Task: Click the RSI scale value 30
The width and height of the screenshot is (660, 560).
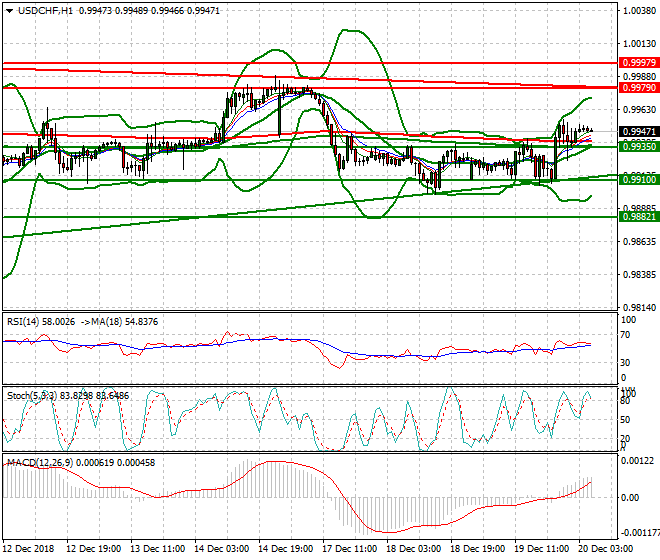Action: click(625, 363)
